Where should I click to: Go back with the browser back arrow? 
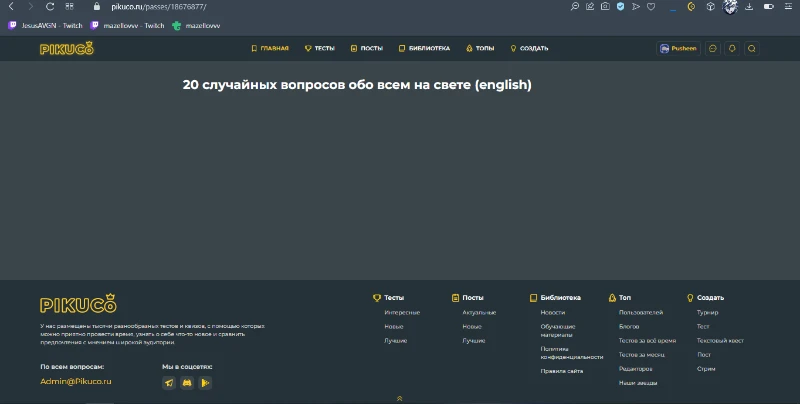click(x=11, y=7)
